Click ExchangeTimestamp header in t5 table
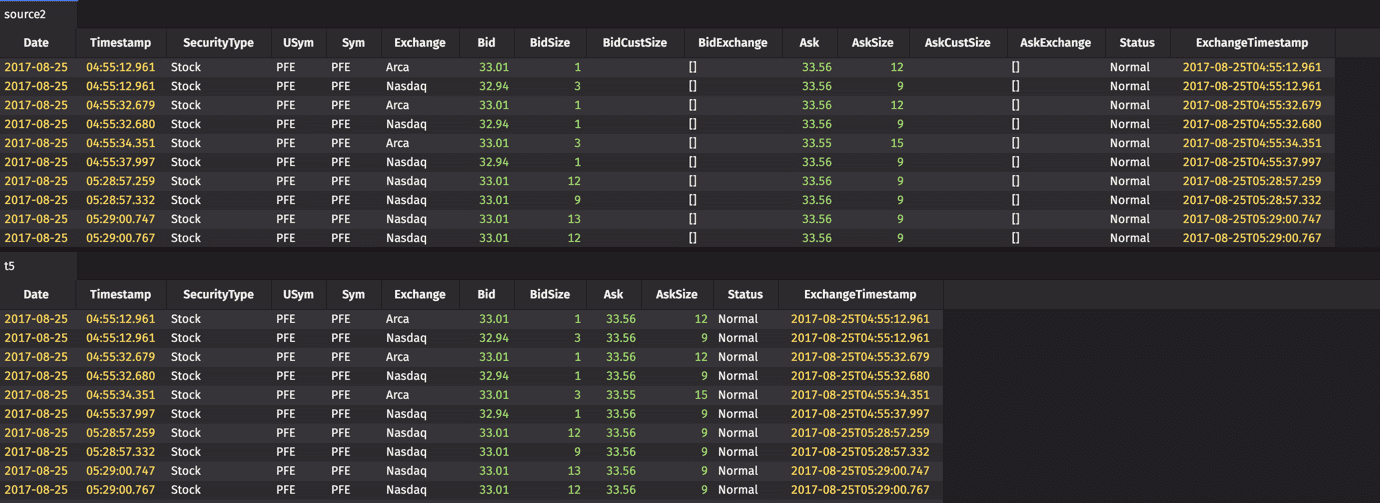The image size is (1380, 503). click(860, 295)
